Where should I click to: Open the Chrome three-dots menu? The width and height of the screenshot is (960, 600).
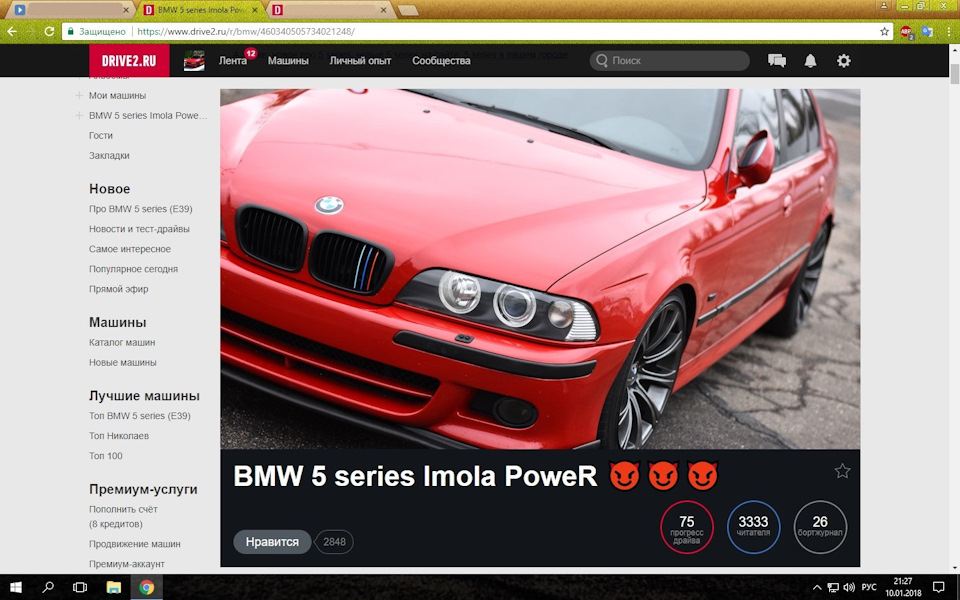pyautogui.click(x=950, y=32)
